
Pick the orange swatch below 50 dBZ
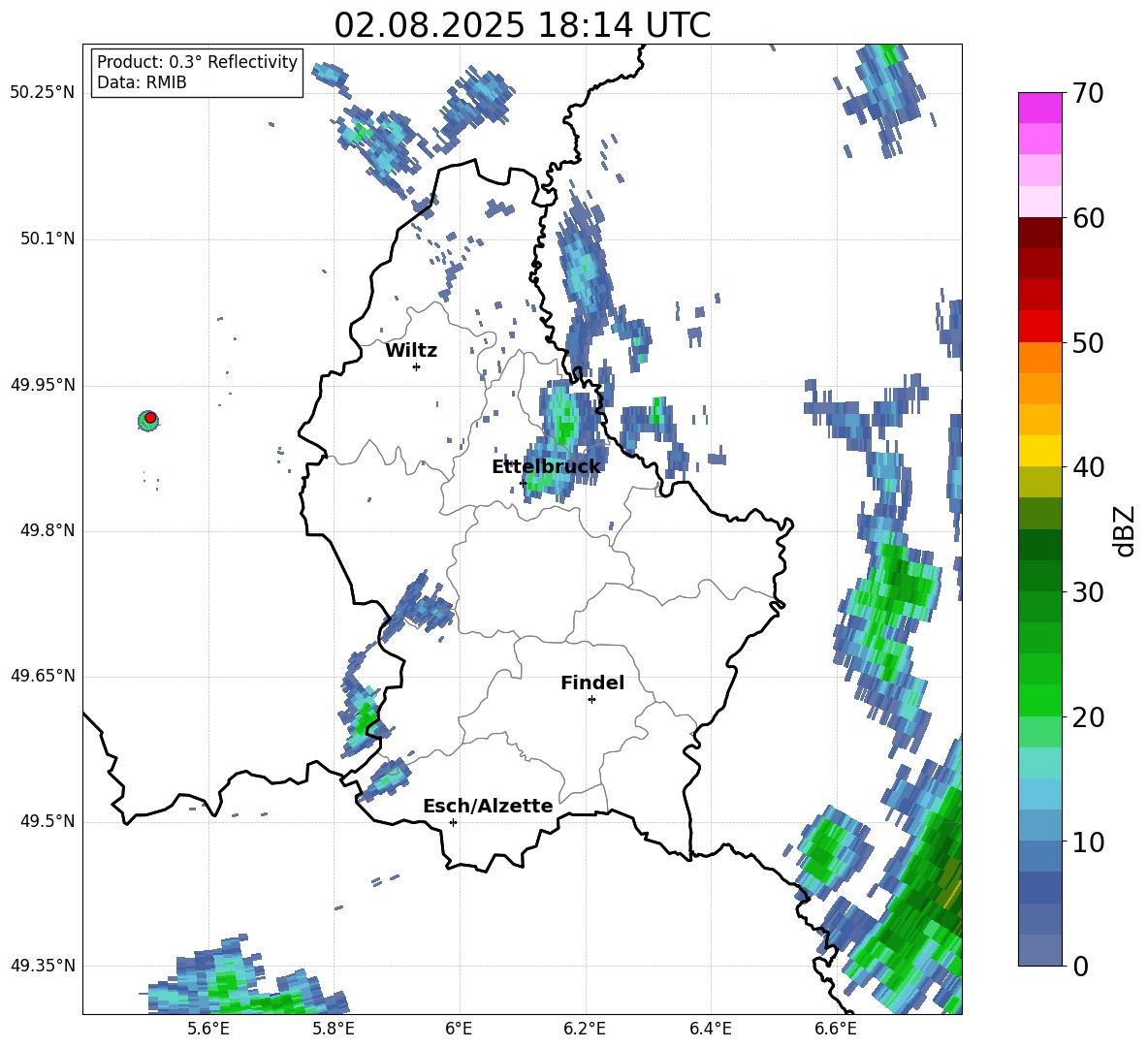(1039, 357)
